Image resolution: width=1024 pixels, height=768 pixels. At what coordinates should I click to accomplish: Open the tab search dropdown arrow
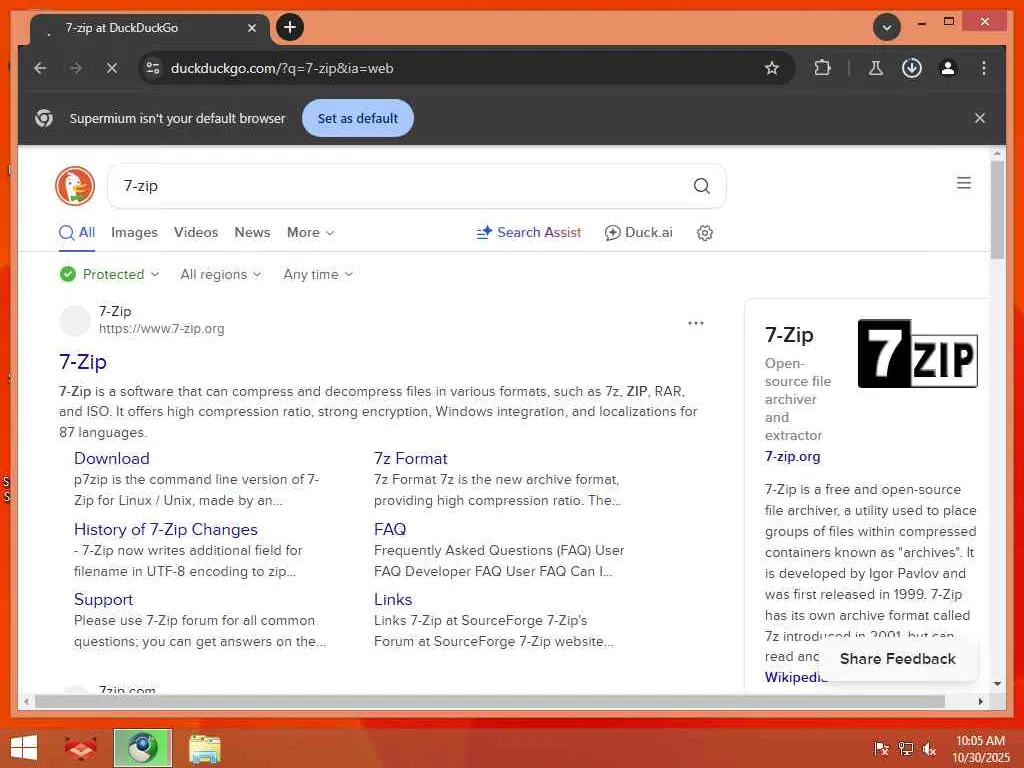click(887, 27)
